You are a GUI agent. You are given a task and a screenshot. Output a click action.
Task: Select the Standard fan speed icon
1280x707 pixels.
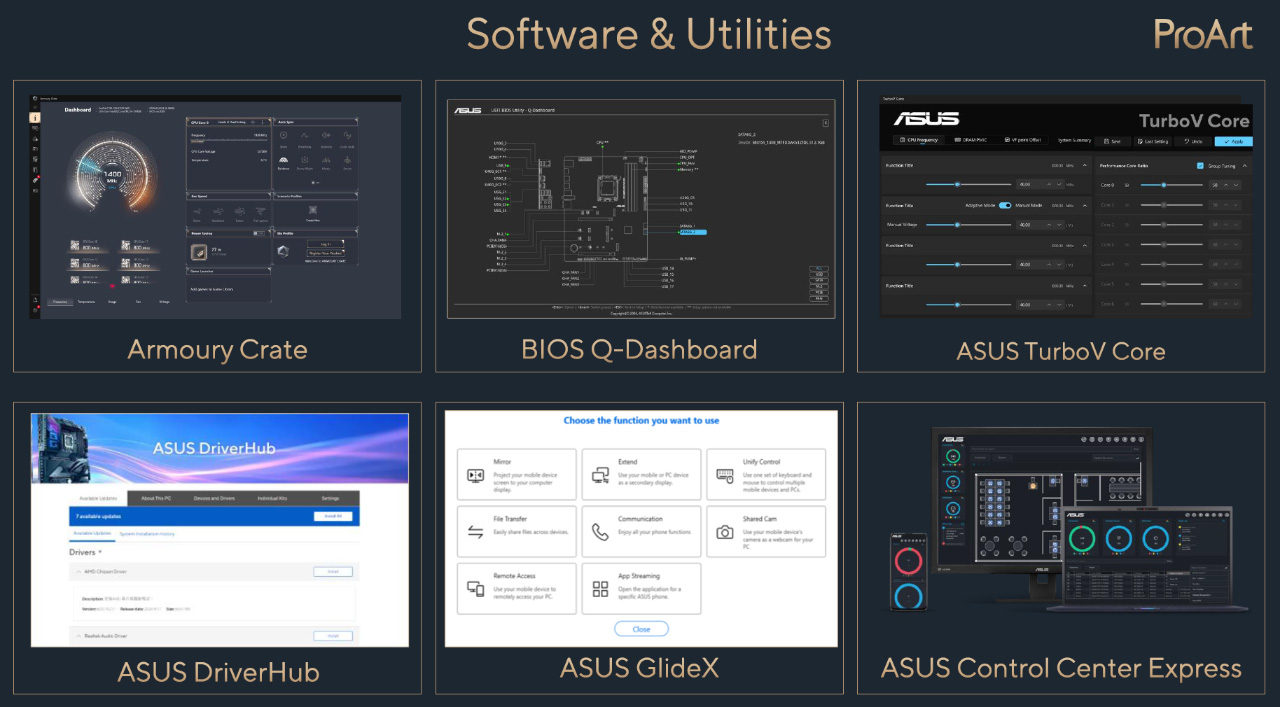point(219,211)
